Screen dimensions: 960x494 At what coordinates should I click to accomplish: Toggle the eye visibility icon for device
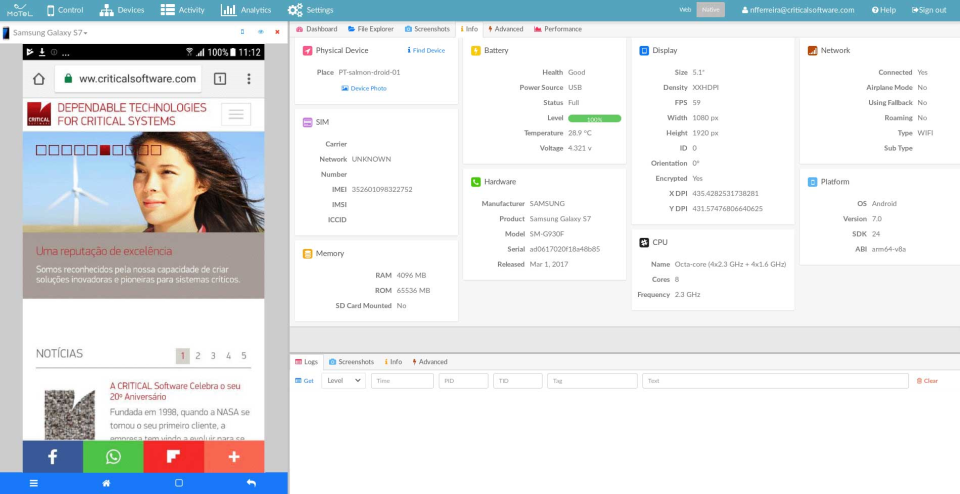point(260,32)
